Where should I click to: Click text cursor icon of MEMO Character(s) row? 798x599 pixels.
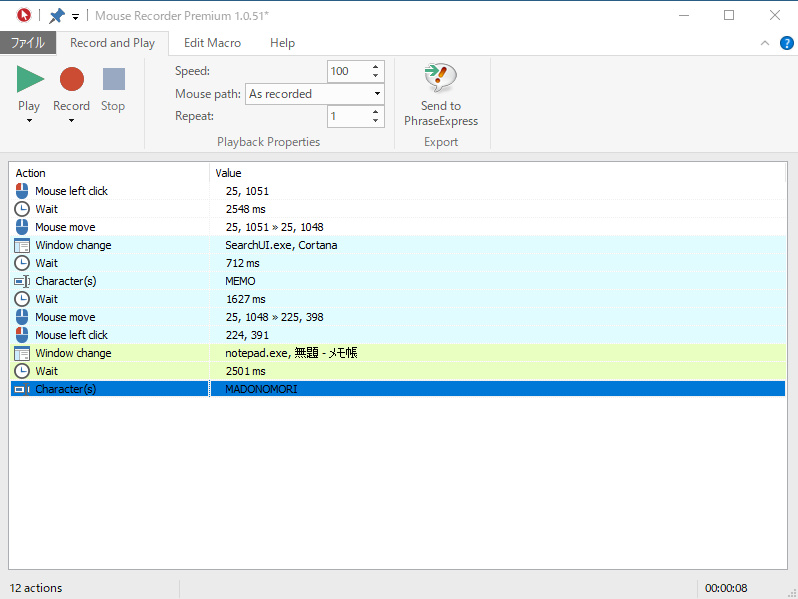pos(22,281)
